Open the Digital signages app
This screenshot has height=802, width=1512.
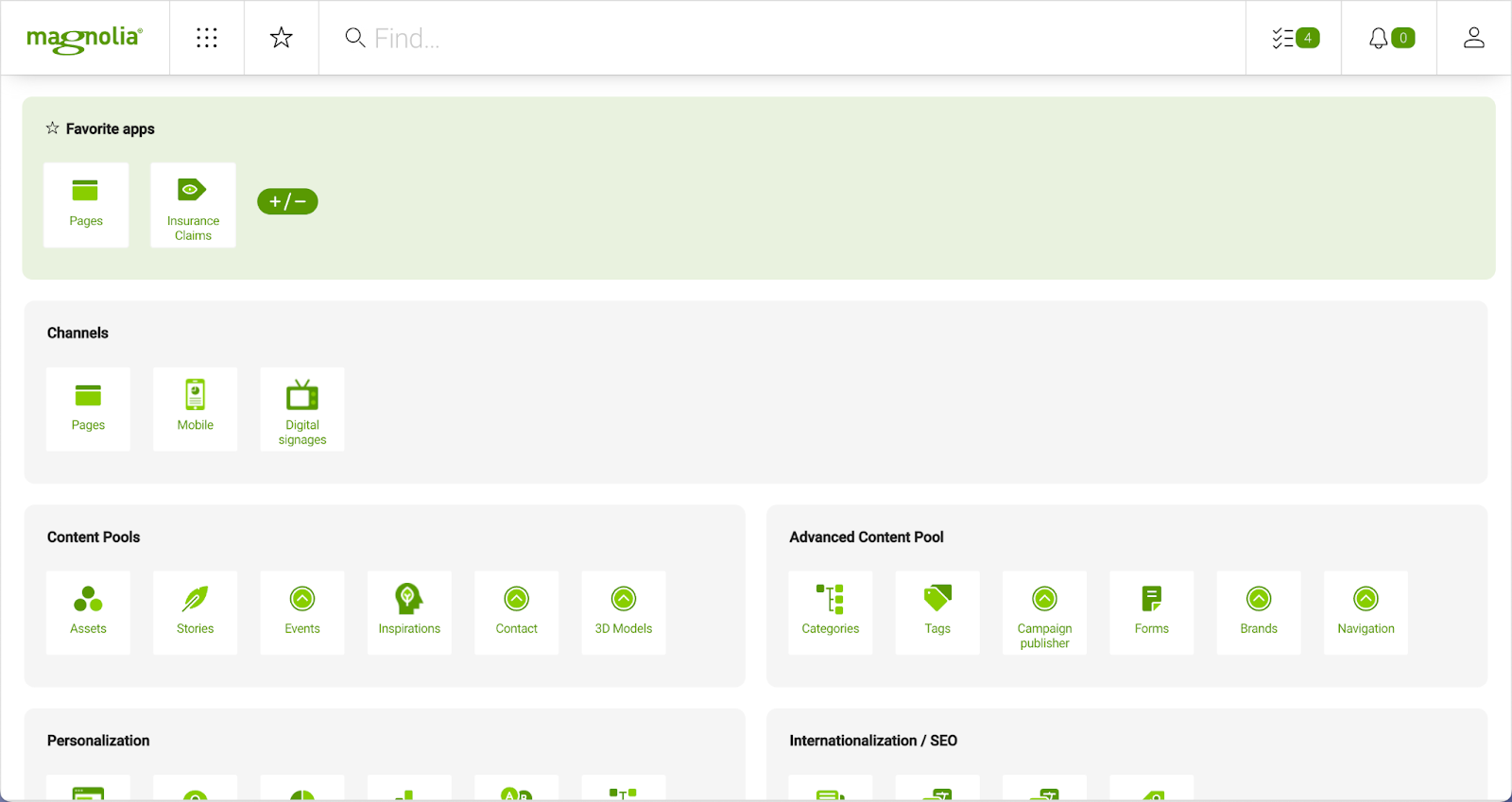302,409
